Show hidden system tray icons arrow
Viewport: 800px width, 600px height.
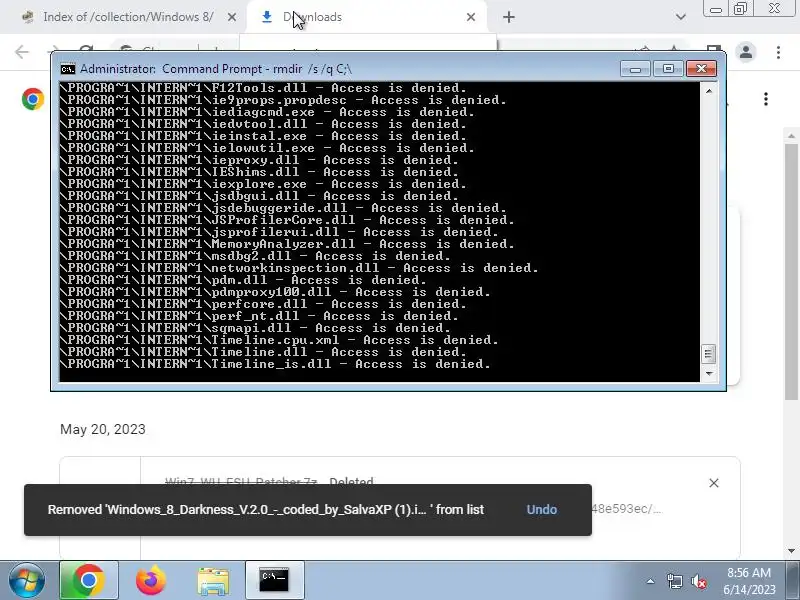coord(650,581)
